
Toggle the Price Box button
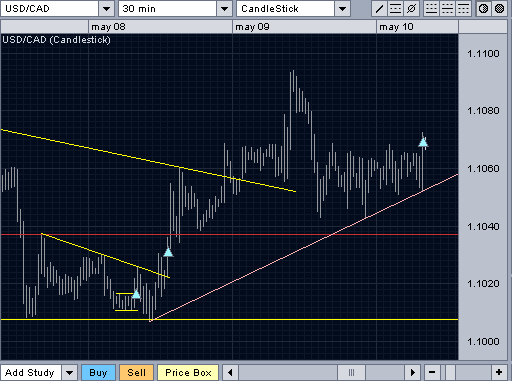188,372
